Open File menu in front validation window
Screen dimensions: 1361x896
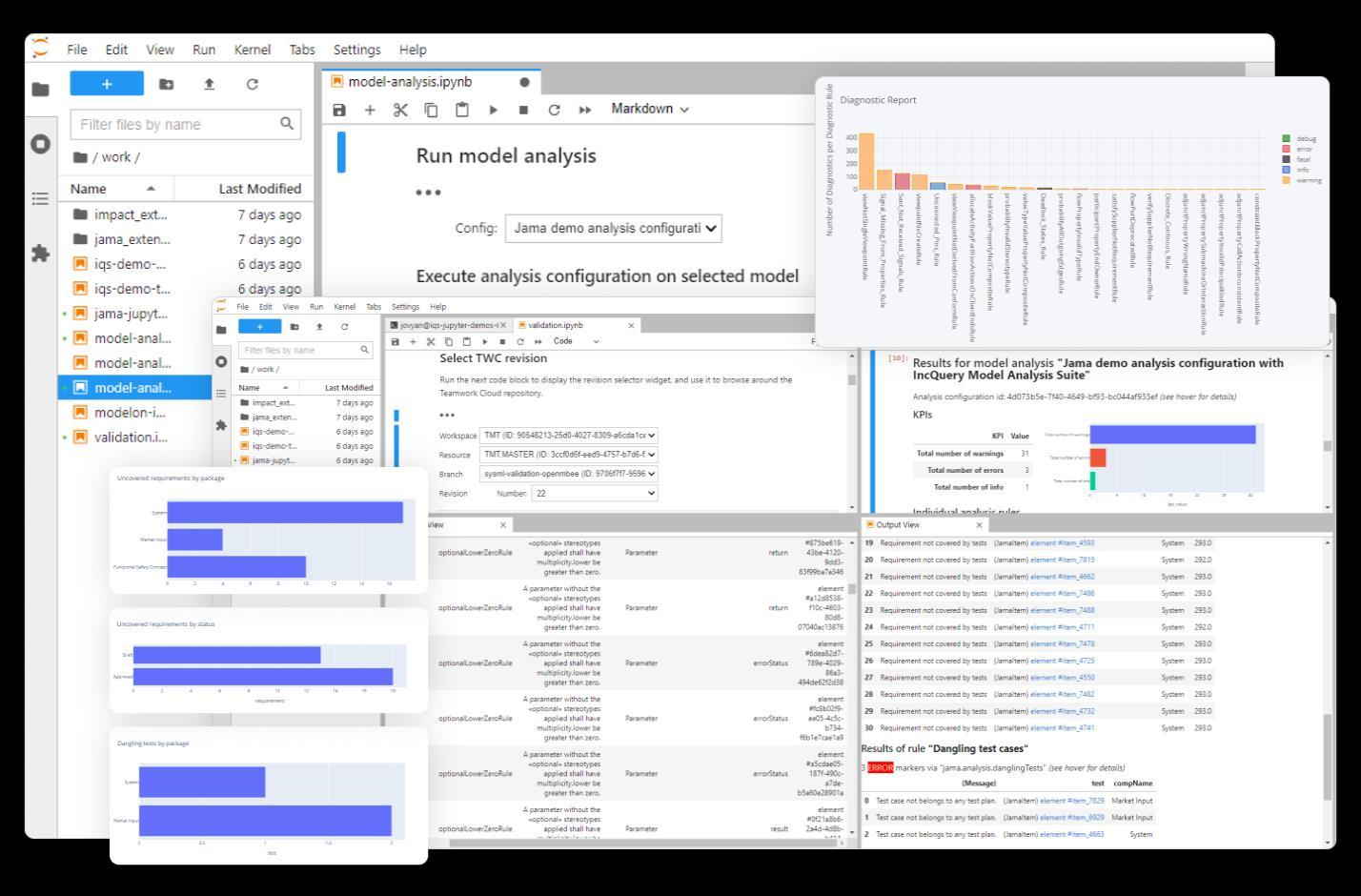click(x=242, y=307)
